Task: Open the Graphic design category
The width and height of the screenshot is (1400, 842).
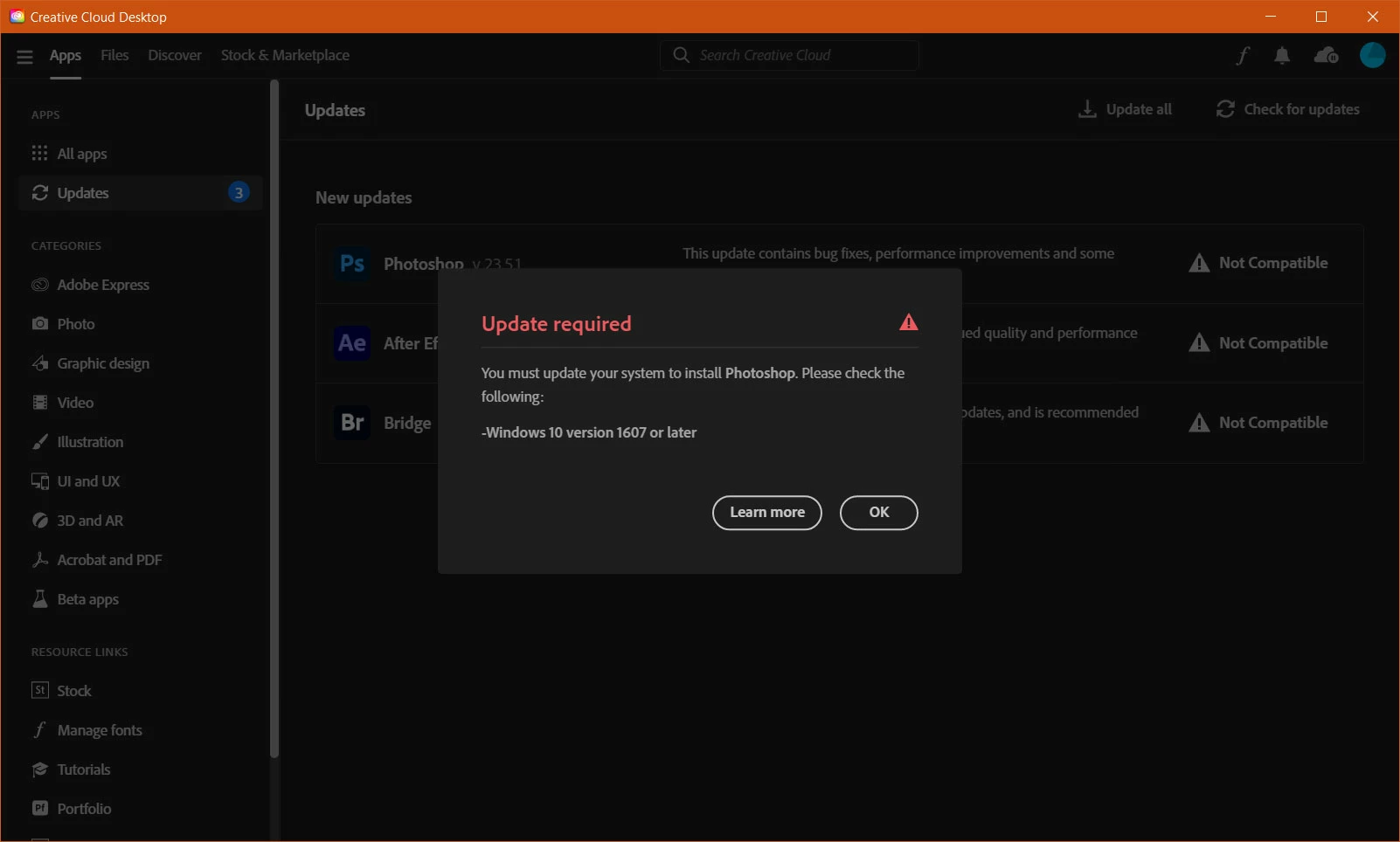Action: click(140, 363)
